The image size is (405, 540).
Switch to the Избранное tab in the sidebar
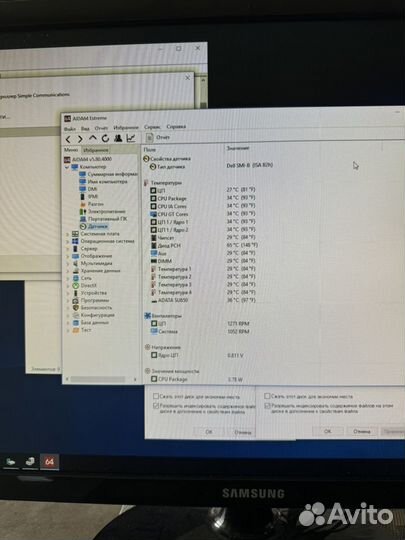(96, 150)
